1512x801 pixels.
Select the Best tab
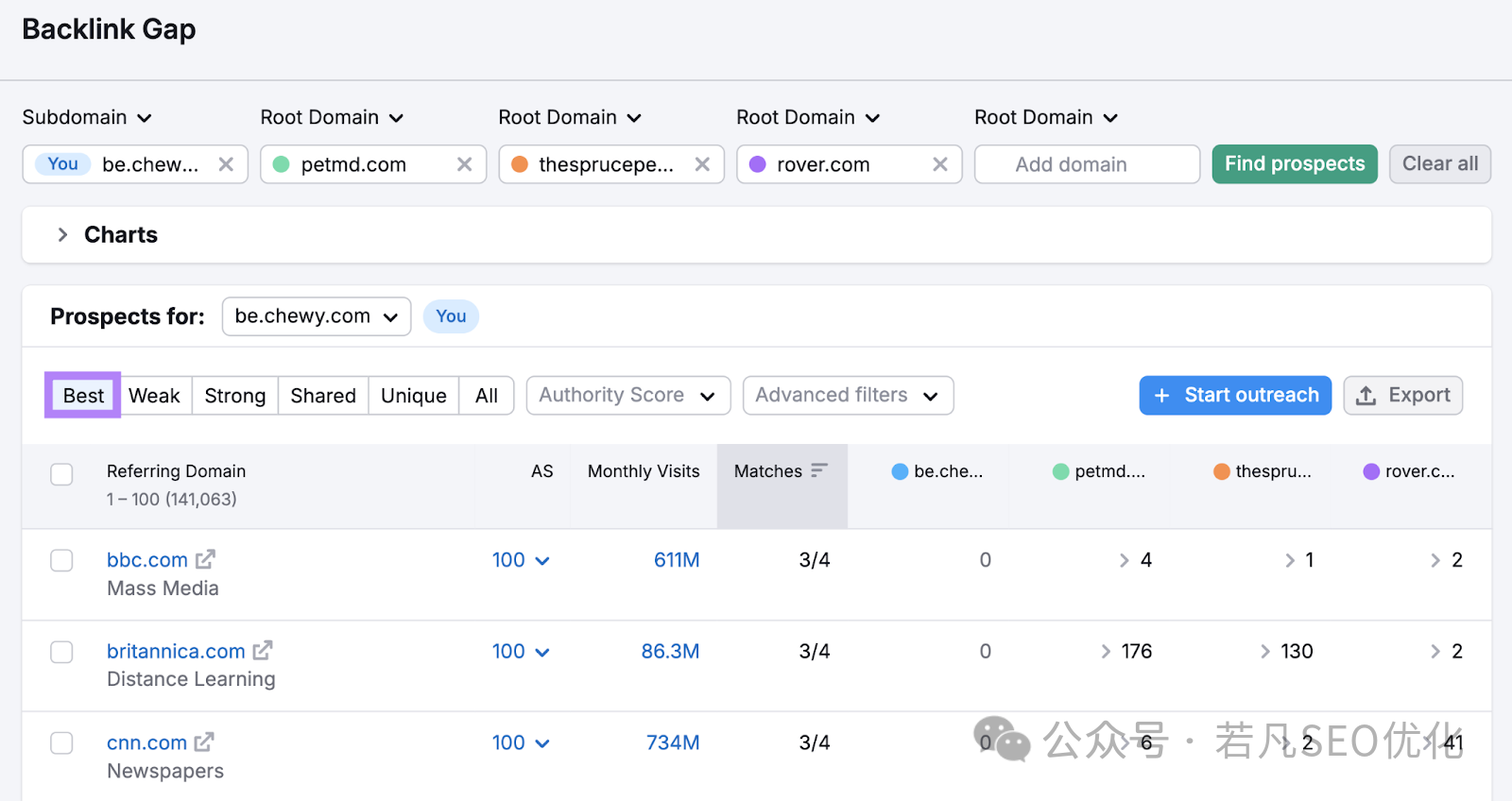83,396
